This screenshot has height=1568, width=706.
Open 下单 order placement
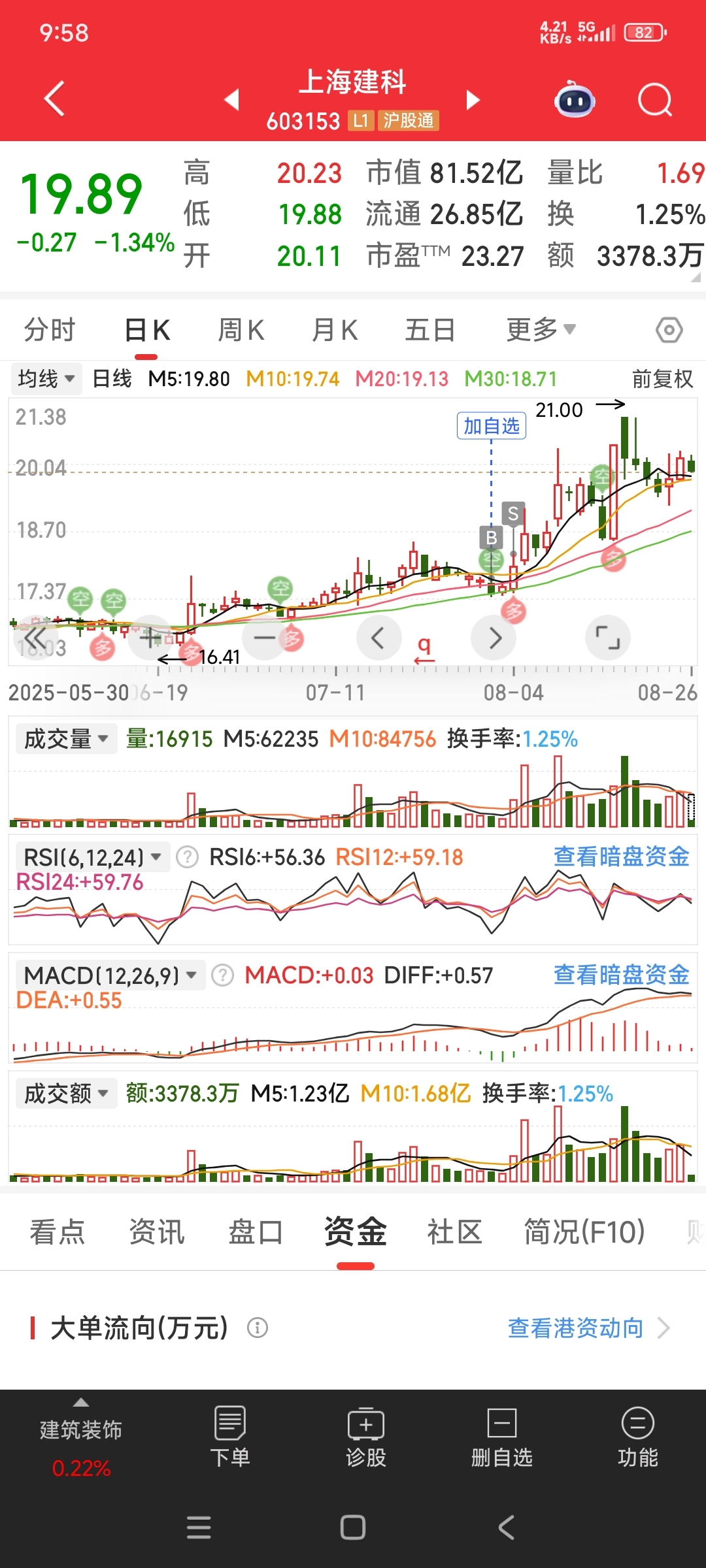pyautogui.click(x=230, y=1437)
